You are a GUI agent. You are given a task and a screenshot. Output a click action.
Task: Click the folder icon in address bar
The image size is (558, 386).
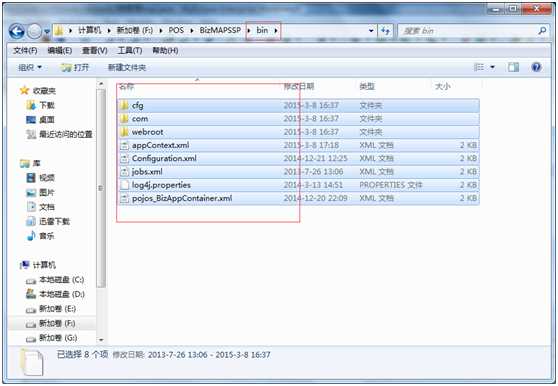[x=59, y=31]
